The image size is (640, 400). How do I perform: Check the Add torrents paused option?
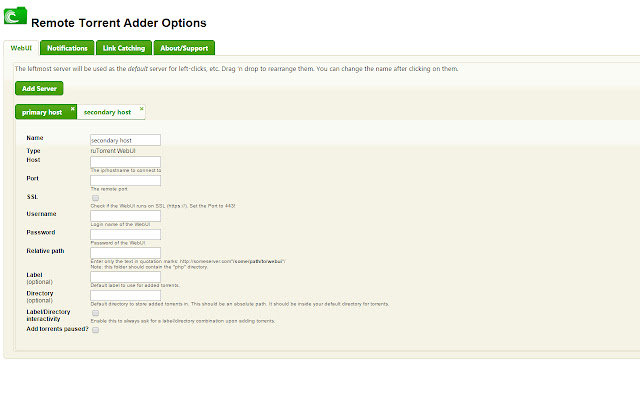click(95, 329)
